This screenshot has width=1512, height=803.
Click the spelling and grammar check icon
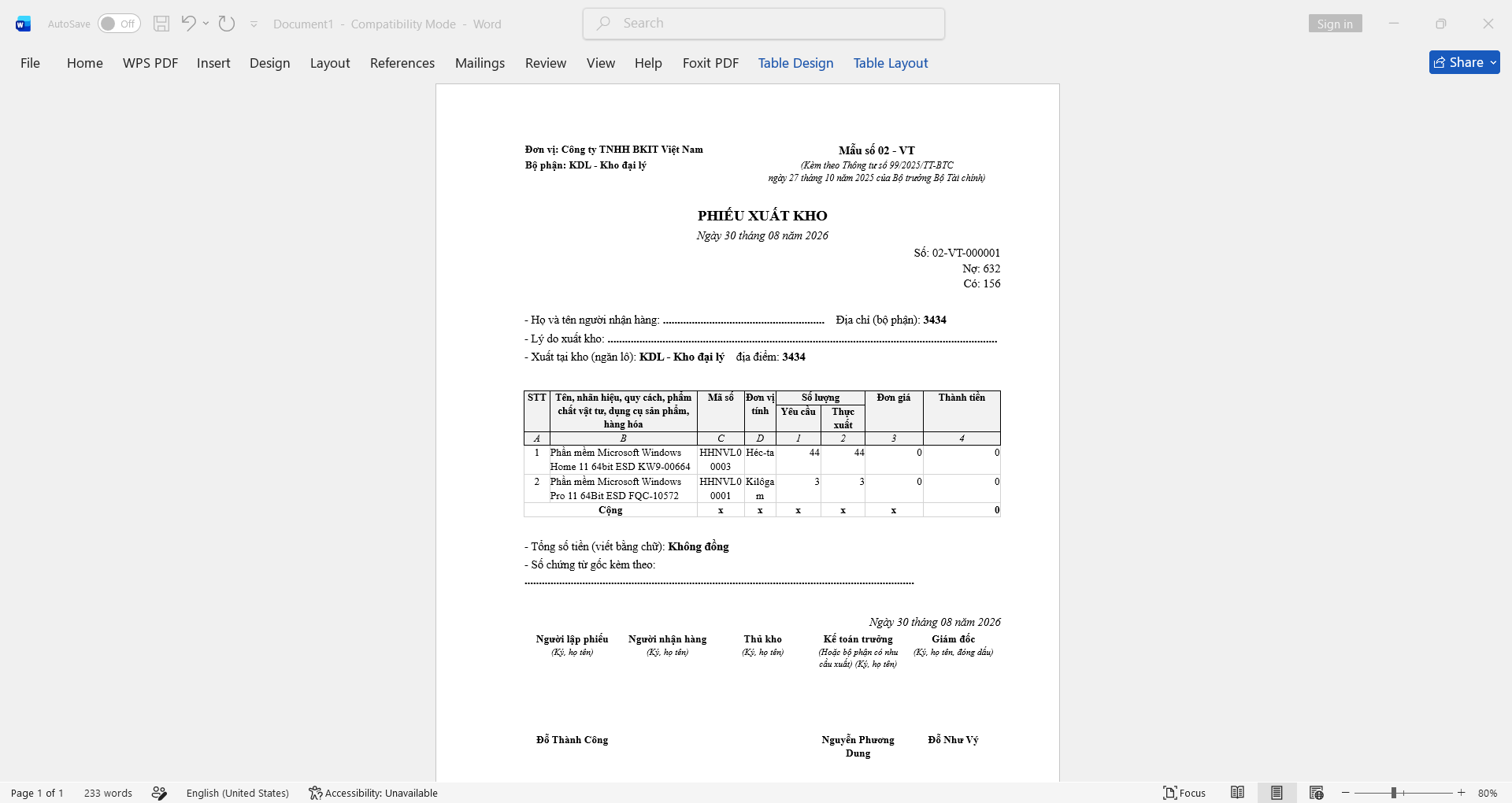point(159,793)
